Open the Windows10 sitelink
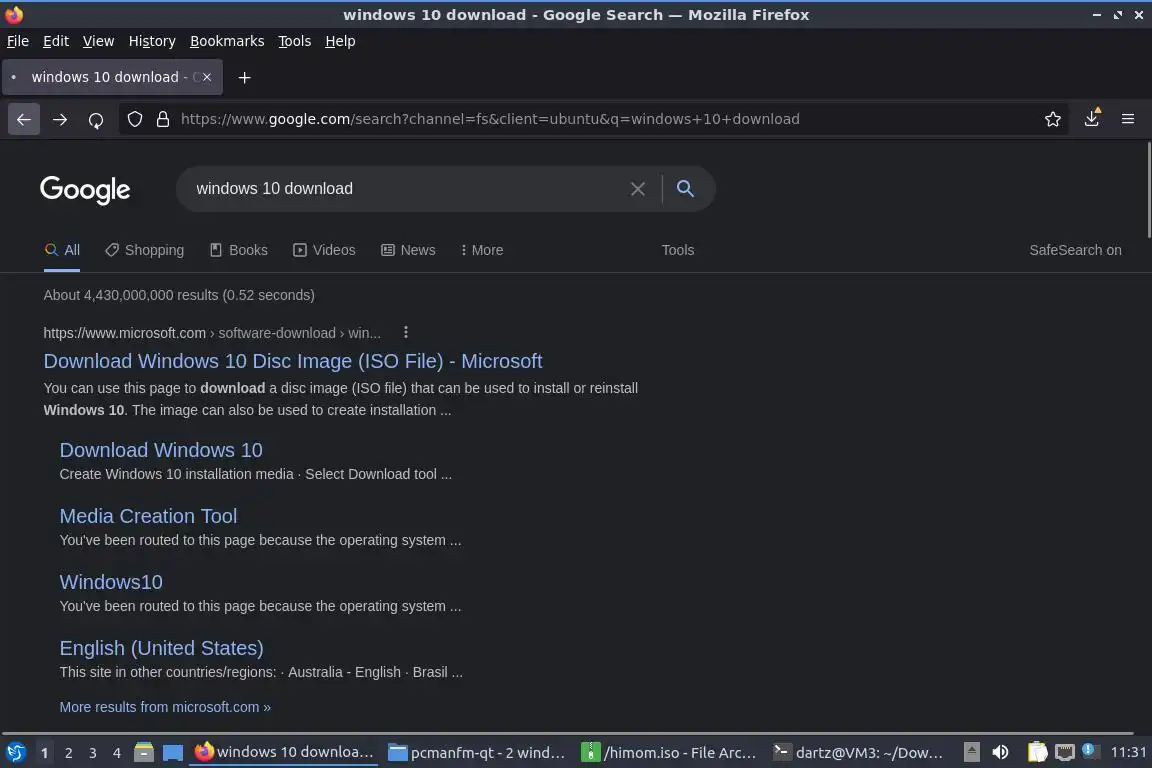The image size is (1152, 768). pos(111,582)
